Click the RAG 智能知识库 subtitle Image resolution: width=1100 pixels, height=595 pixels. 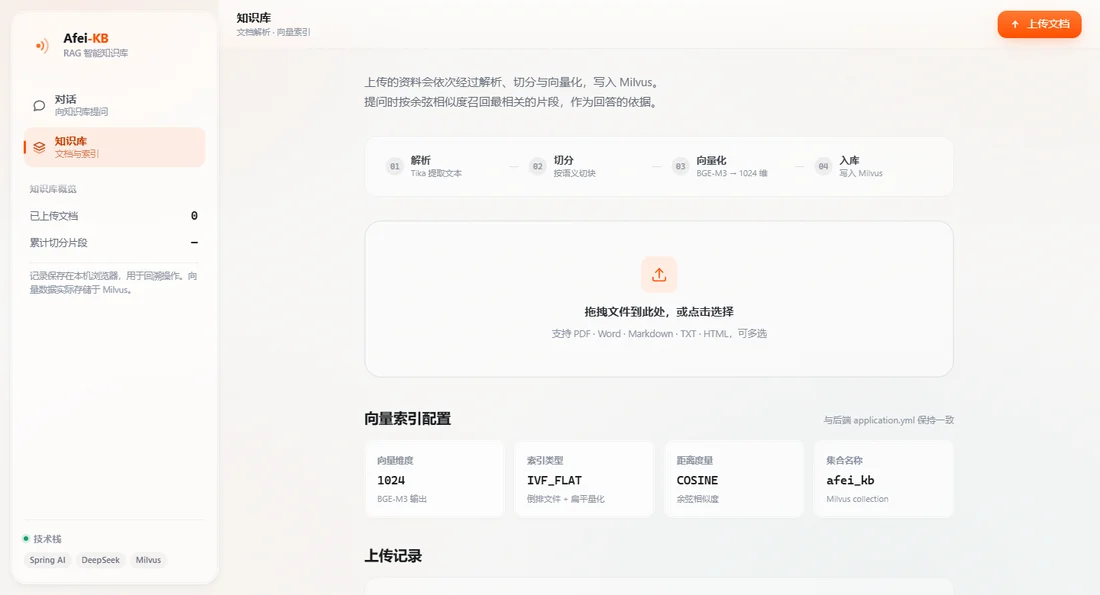tap(95, 53)
